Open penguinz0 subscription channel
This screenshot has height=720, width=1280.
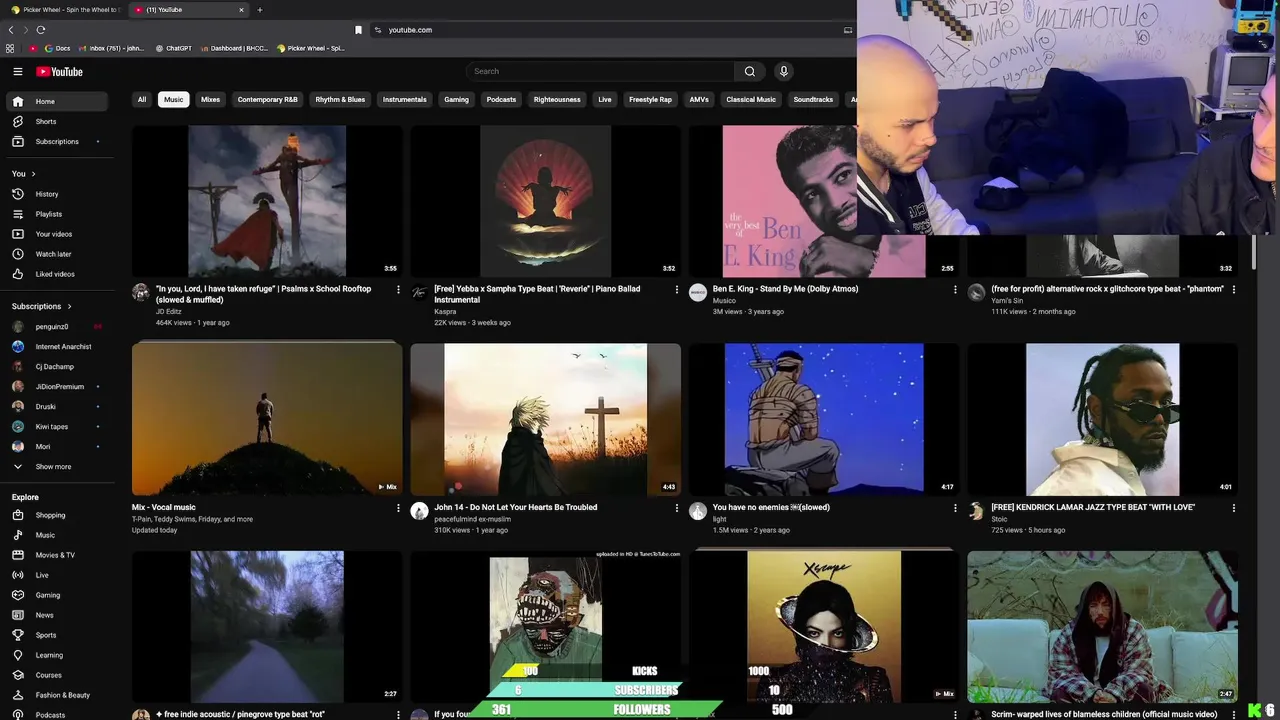click(x=57, y=327)
